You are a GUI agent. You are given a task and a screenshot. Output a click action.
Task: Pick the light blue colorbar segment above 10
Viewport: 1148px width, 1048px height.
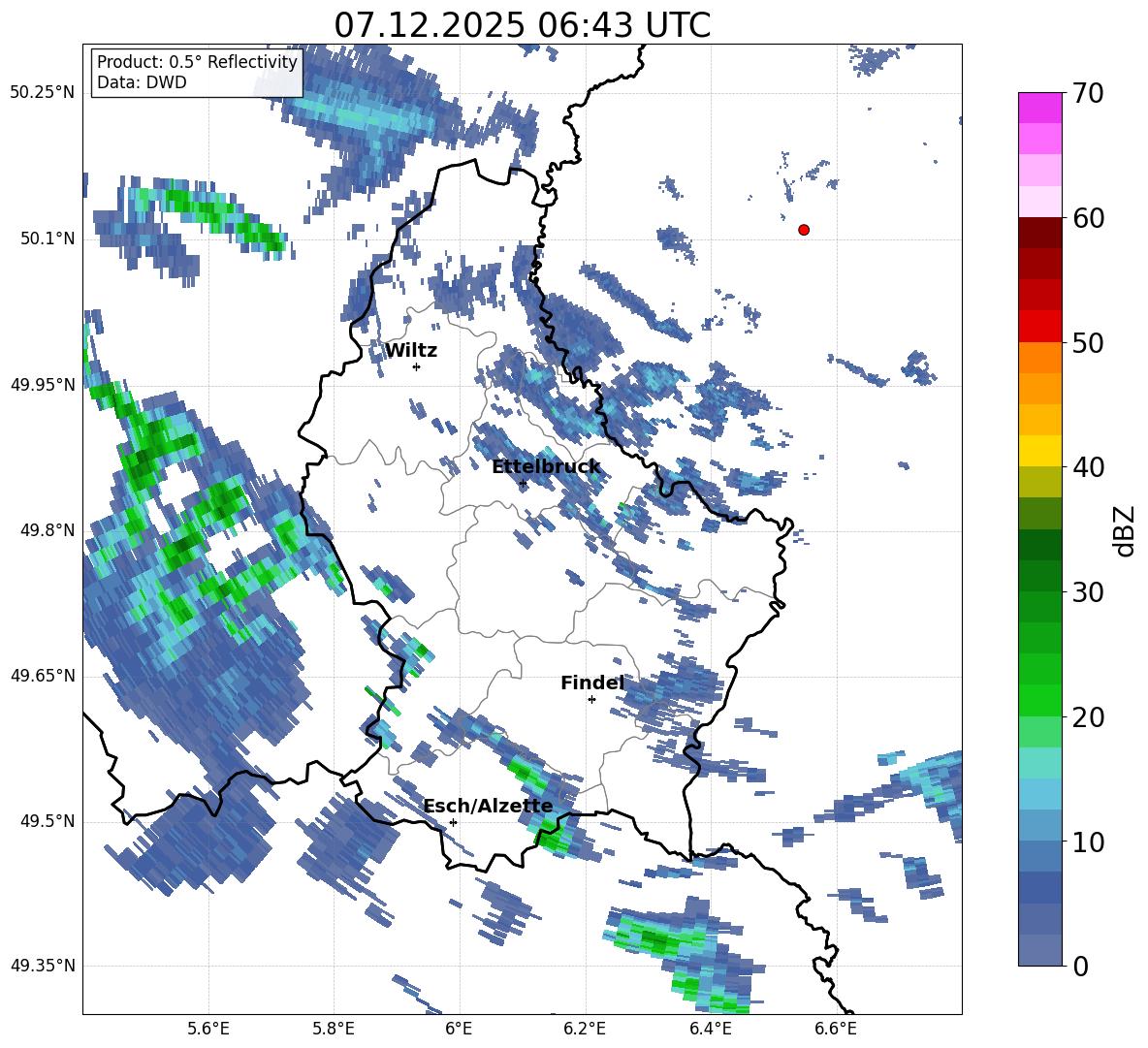click(x=1039, y=826)
